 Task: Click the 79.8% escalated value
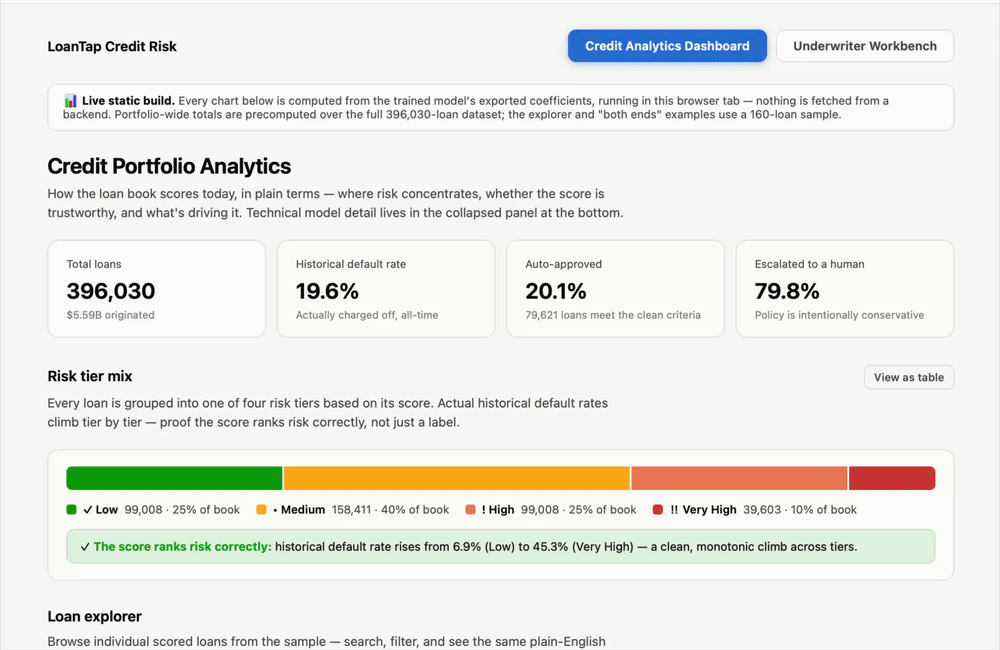[x=787, y=291]
